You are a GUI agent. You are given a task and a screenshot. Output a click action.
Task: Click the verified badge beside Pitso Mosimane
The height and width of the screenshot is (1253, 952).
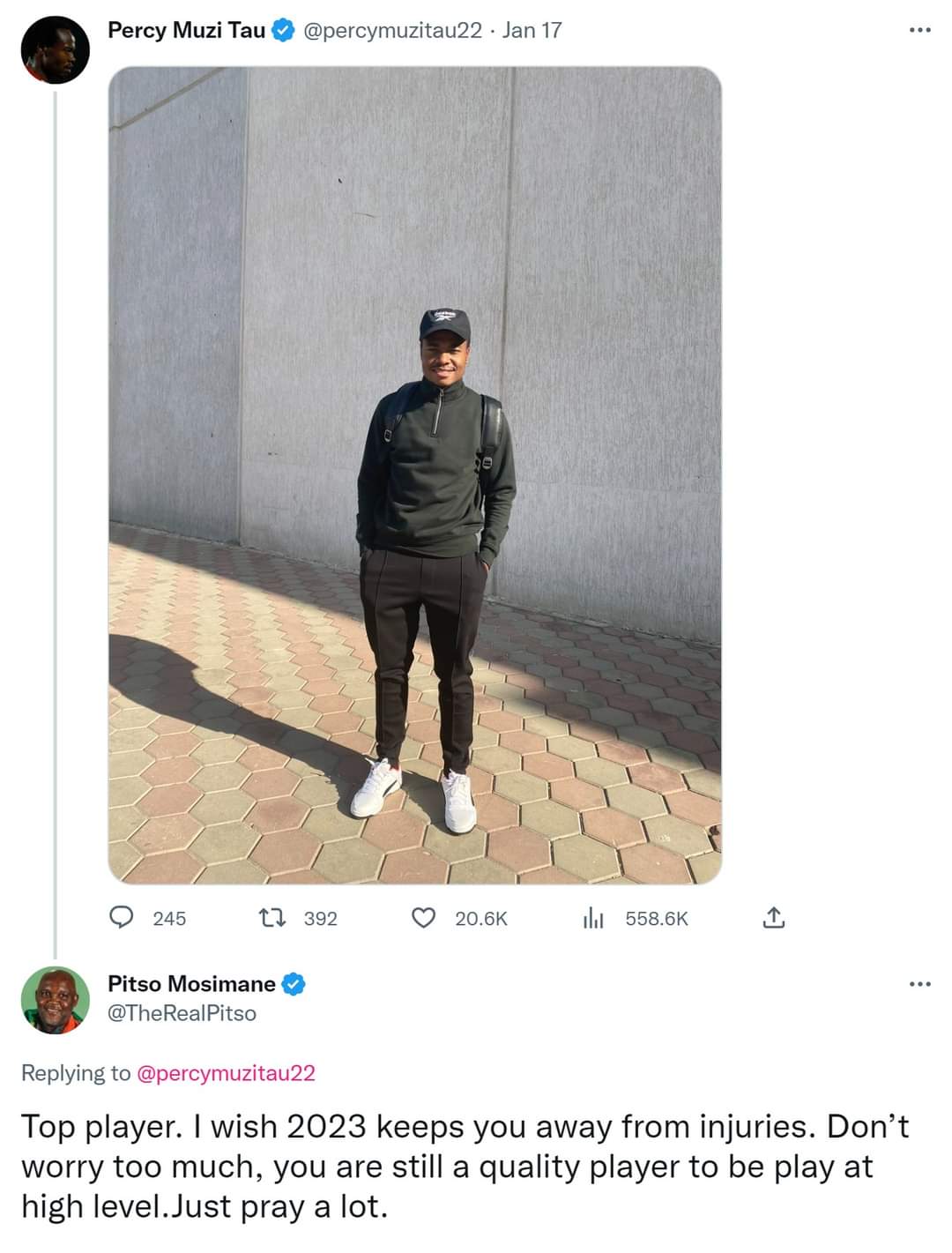(x=294, y=984)
